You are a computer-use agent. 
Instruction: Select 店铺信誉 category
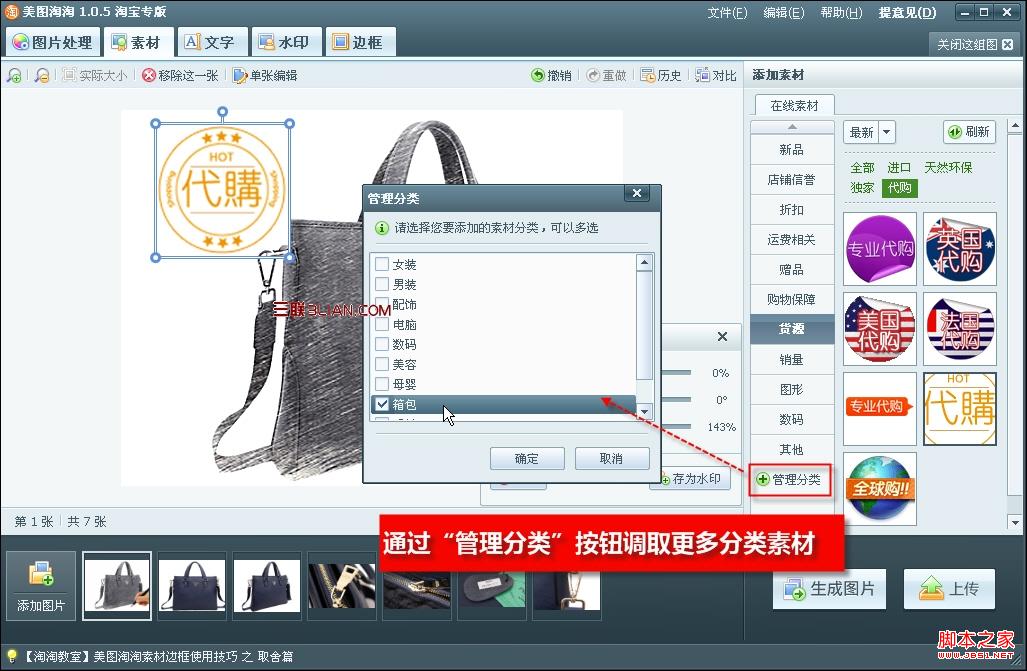pyautogui.click(x=792, y=180)
